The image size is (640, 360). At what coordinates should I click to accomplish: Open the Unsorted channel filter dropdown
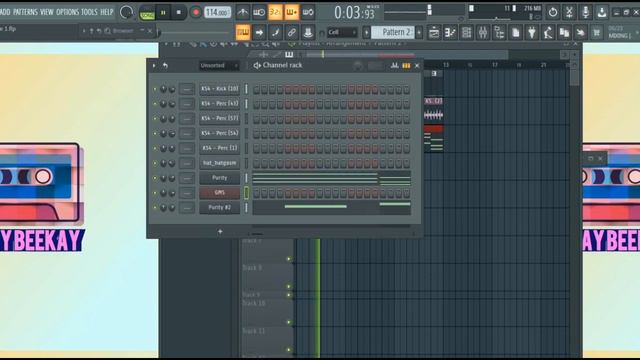click(x=219, y=65)
